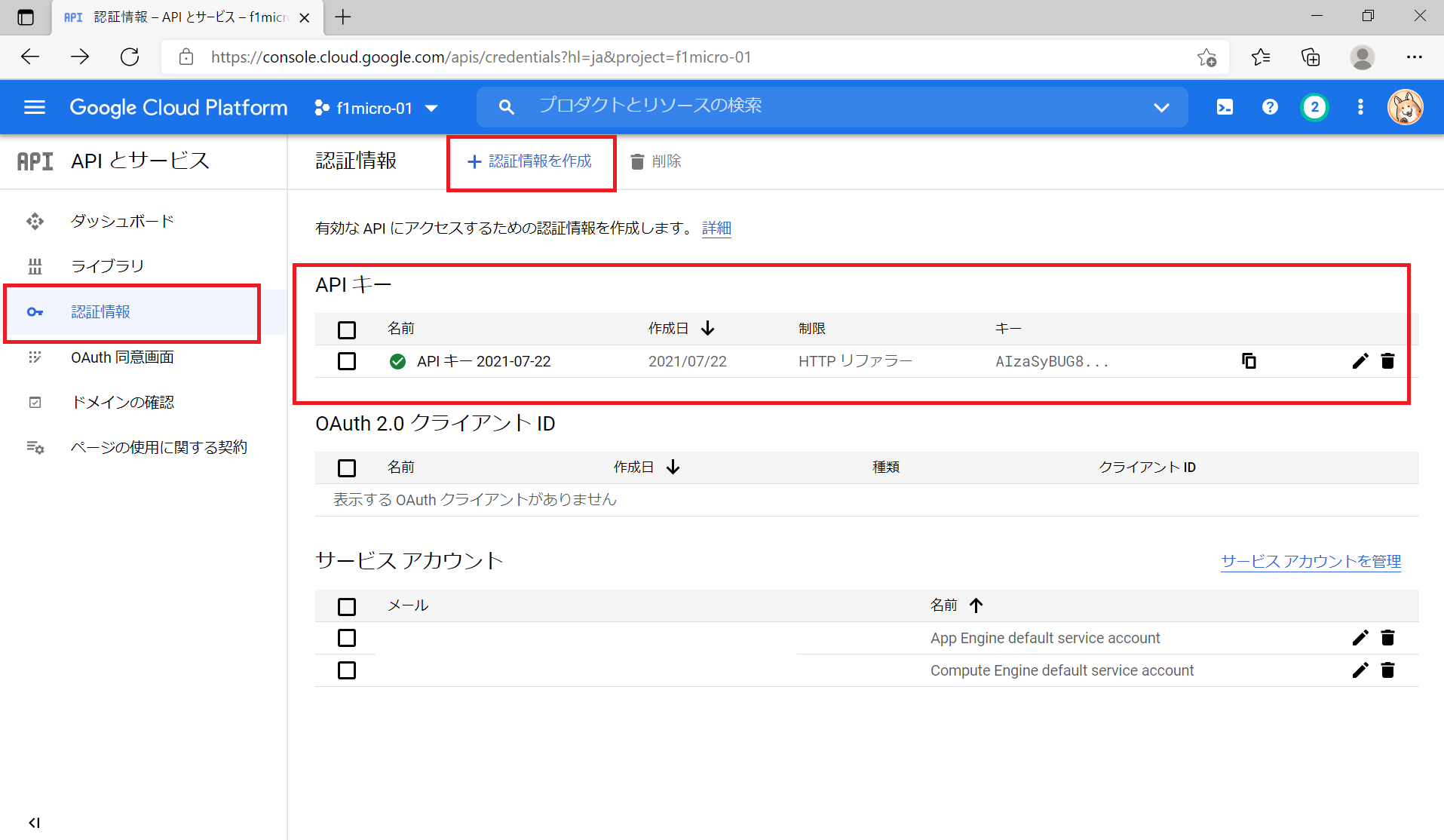
Task: Click the browser forward arrow
Action: tap(80, 57)
